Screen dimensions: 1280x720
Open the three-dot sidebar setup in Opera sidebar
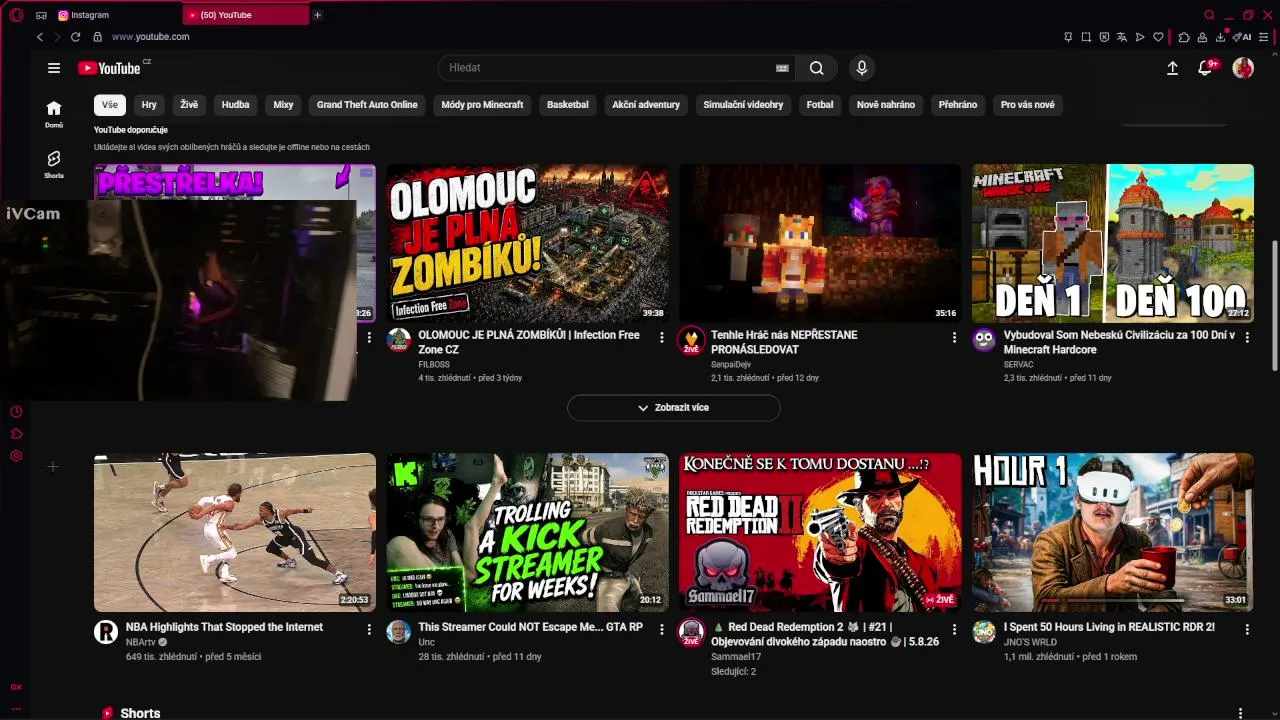[16, 709]
